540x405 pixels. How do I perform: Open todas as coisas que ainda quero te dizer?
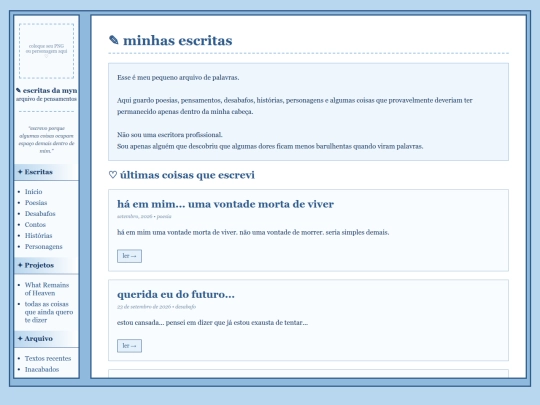[x=49, y=312]
